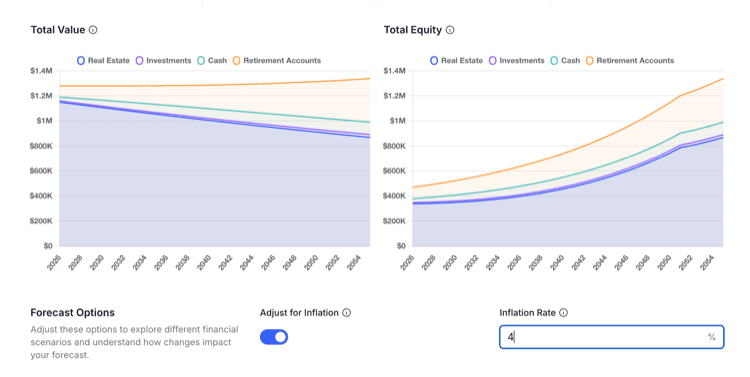Open the Adjust for Inflation info tooltip icon
The image size is (750, 377).
point(347,312)
